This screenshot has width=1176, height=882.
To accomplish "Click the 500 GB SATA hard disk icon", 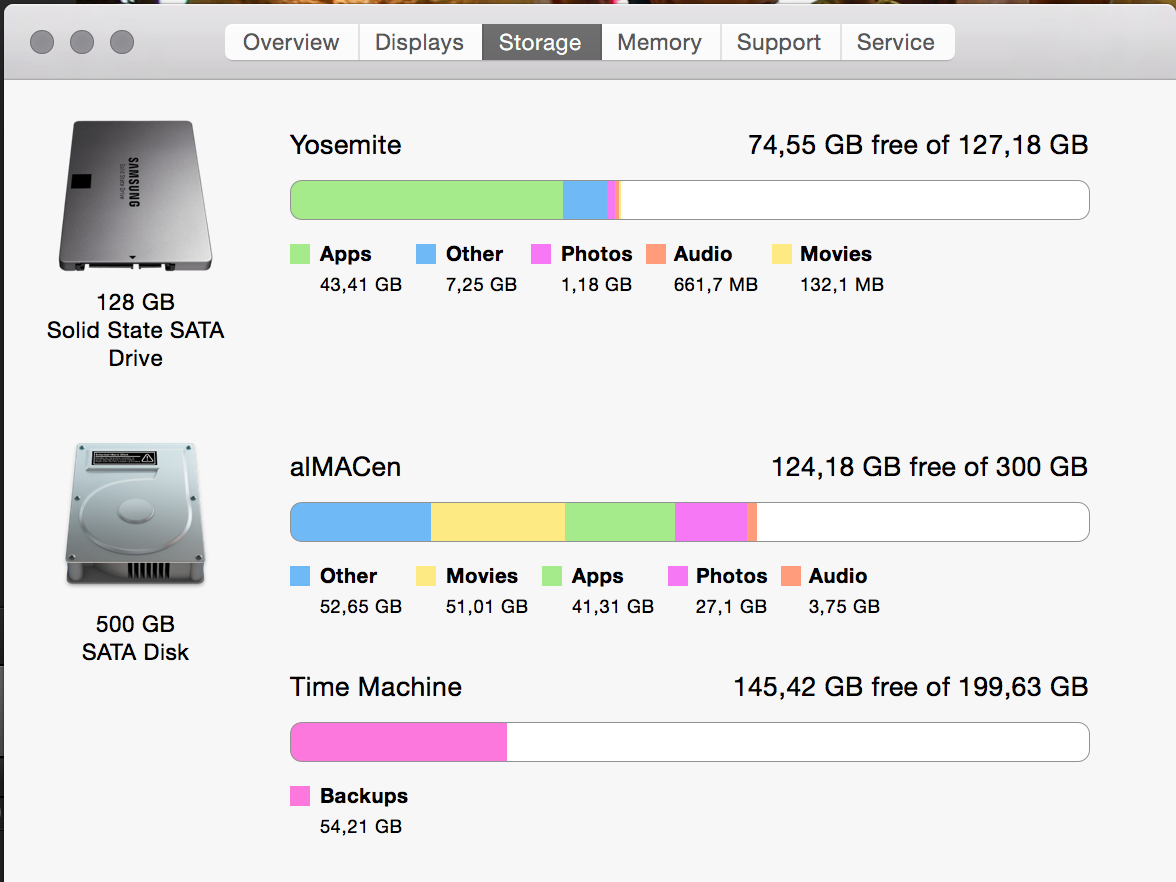I will tap(136, 514).
